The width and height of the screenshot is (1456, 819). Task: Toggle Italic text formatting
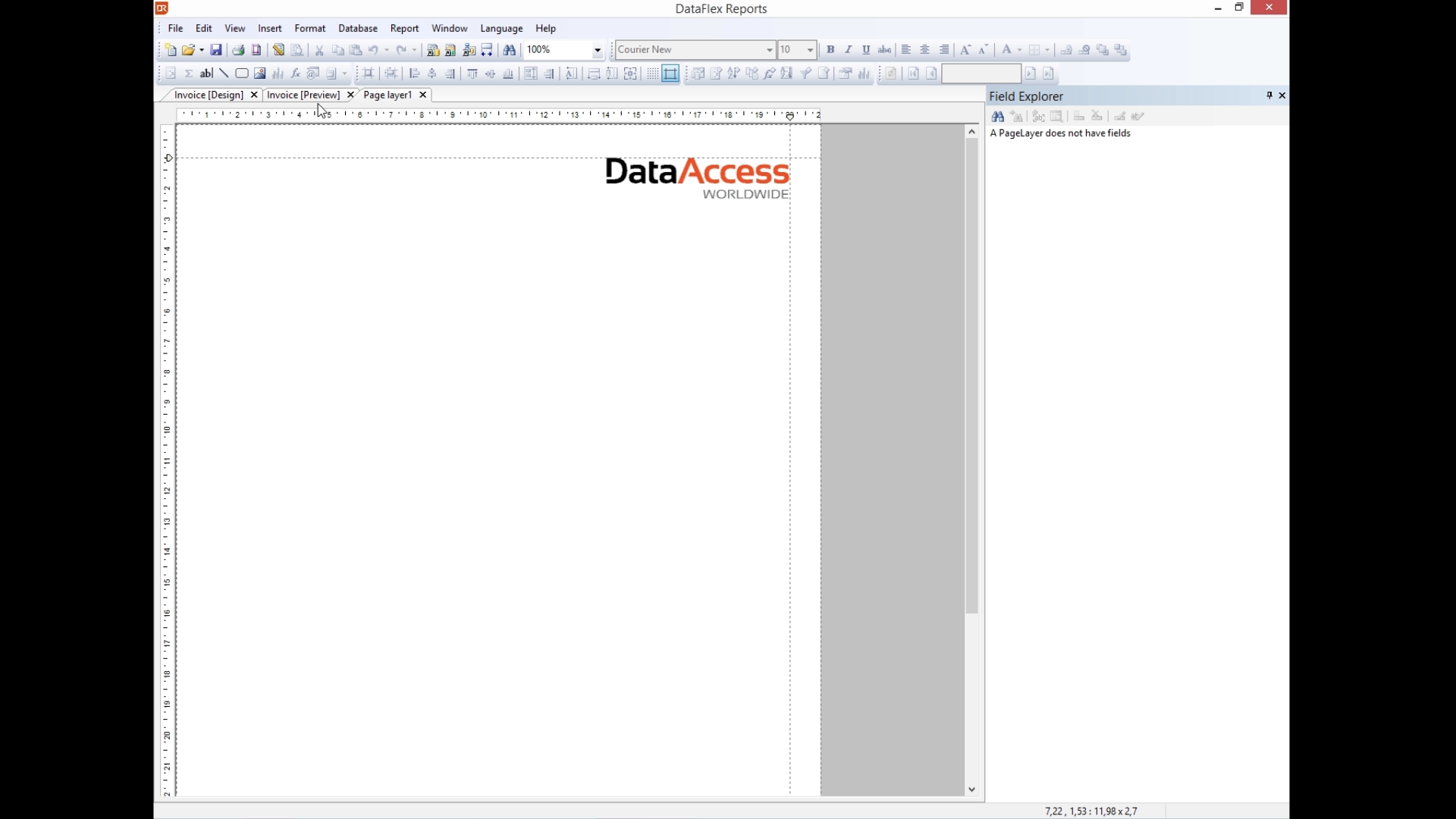pos(849,50)
